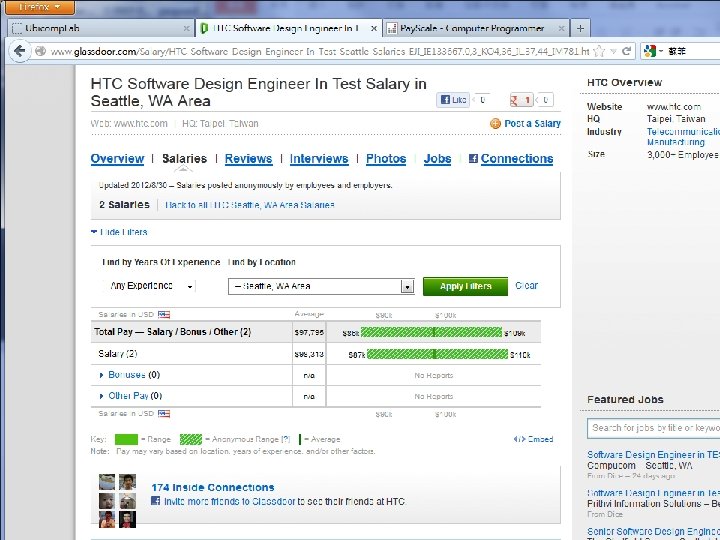Click the solid green Range key swatch
Screen dimensions: 720x540
[126, 439]
